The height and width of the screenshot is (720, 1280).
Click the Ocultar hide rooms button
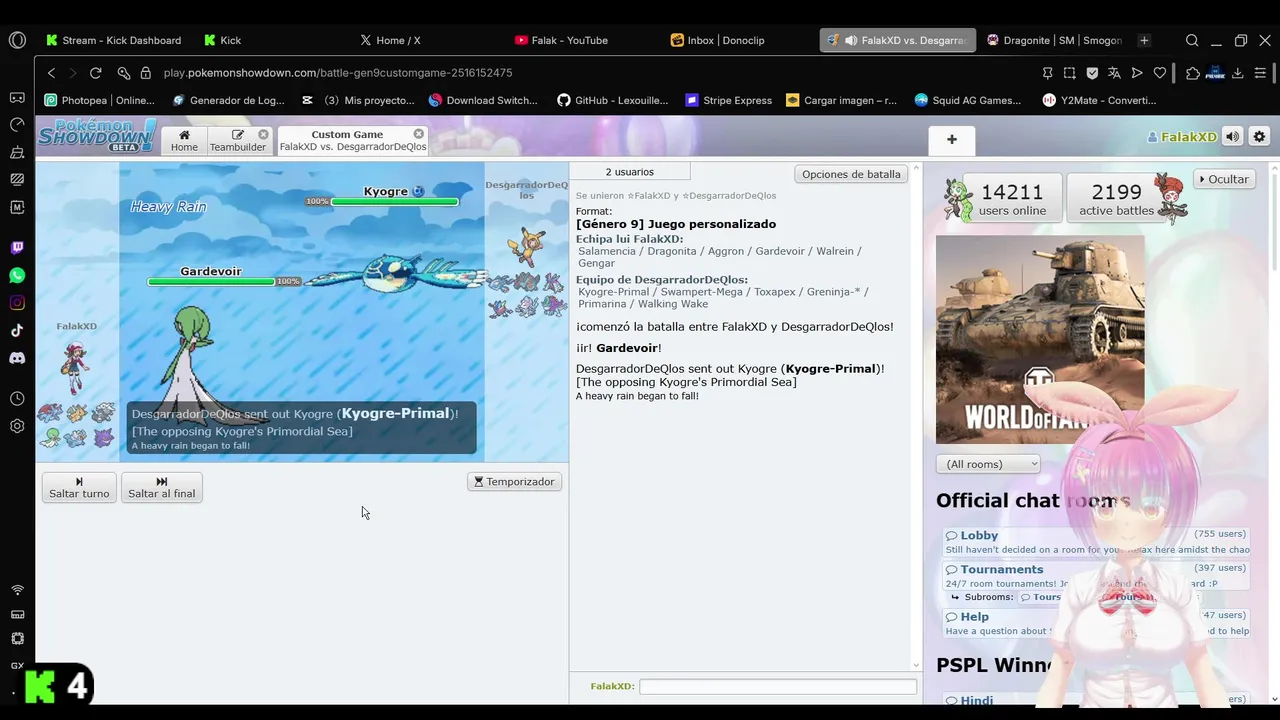[x=1224, y=179]
